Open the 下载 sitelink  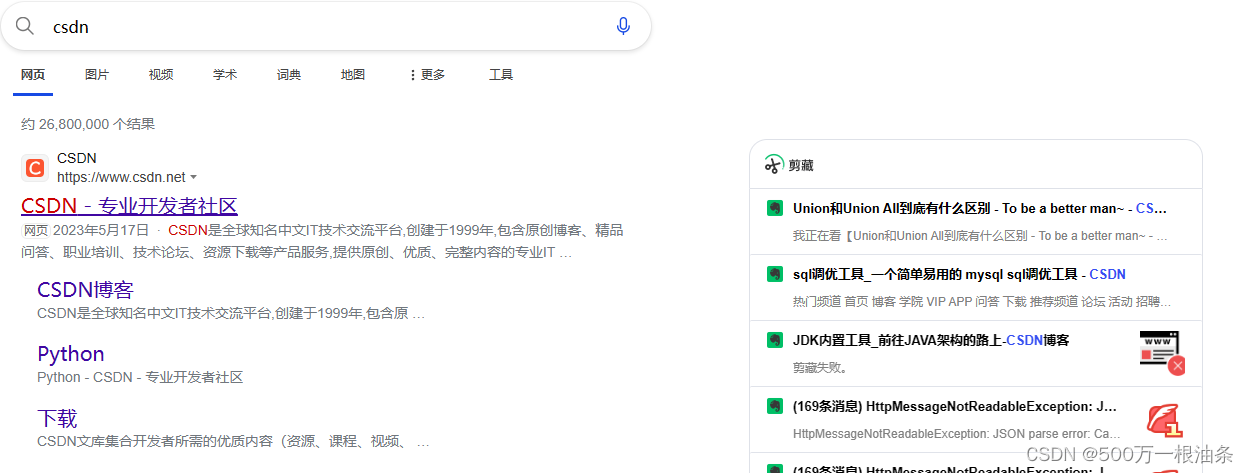[x=57, y=418]
